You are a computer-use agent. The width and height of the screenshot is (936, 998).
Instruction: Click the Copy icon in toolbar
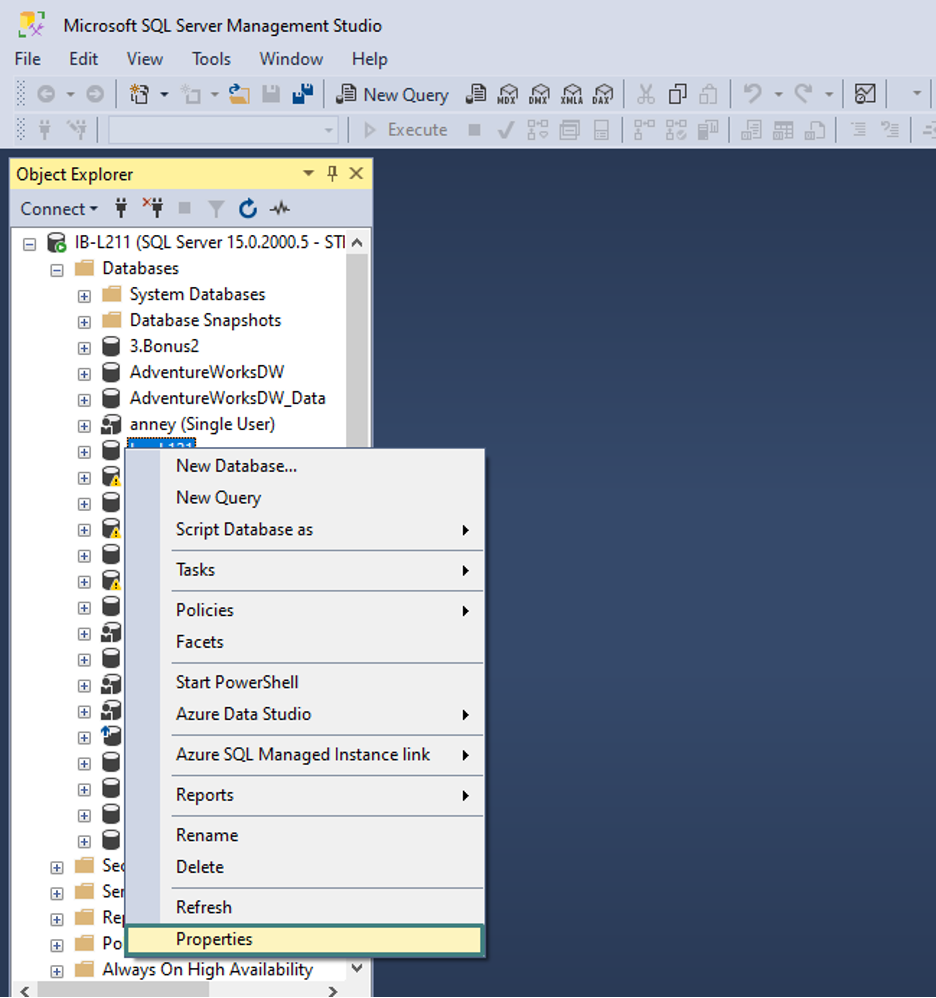coord(678,94)
